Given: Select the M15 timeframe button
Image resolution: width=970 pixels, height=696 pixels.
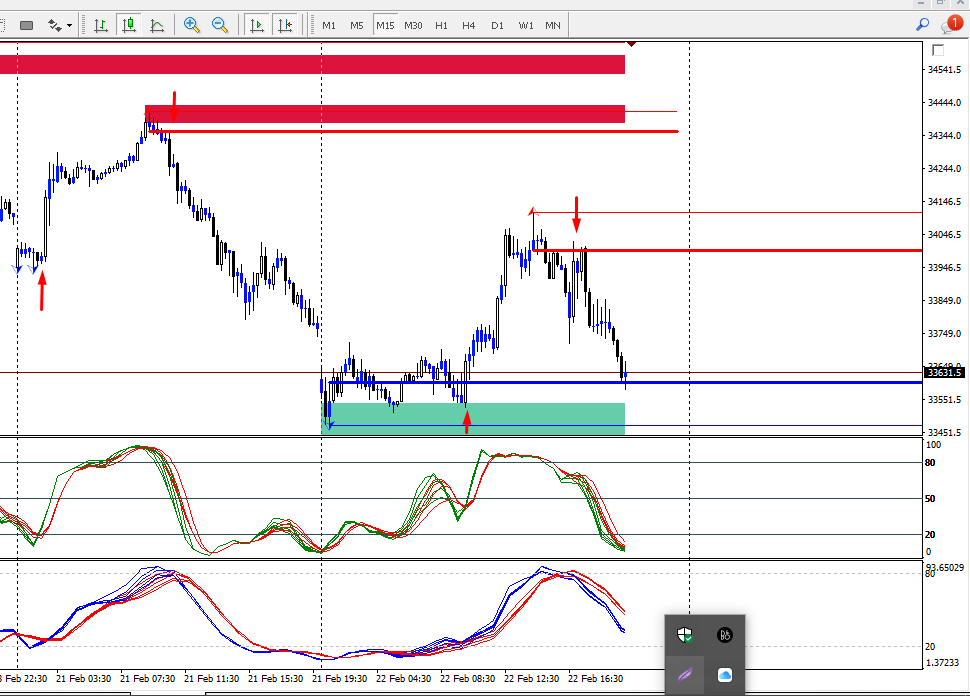Looking at the screenshot, I should click(385, 25).
